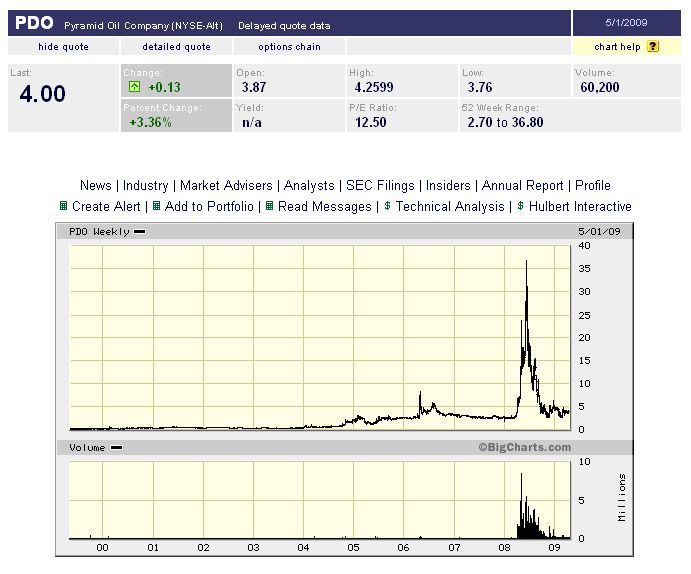Select the hide quote tab

coord(63,47)
